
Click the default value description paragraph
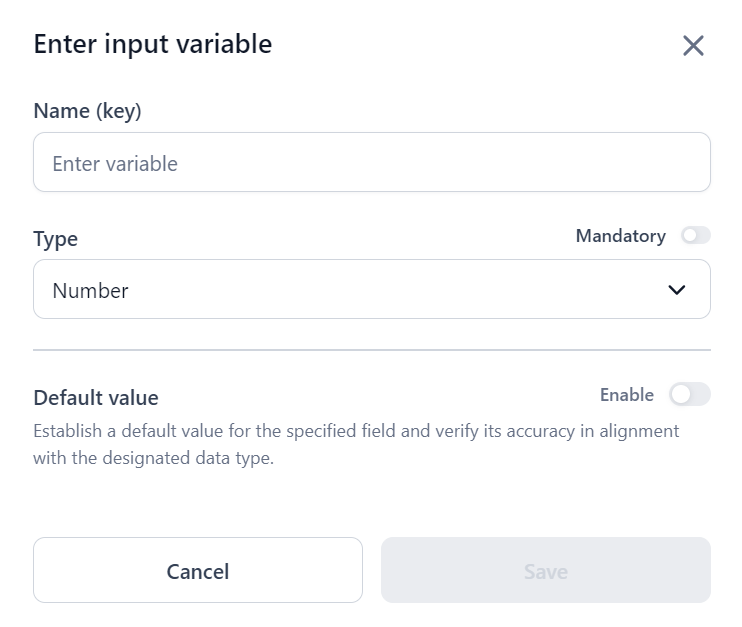tap(355, 445)
